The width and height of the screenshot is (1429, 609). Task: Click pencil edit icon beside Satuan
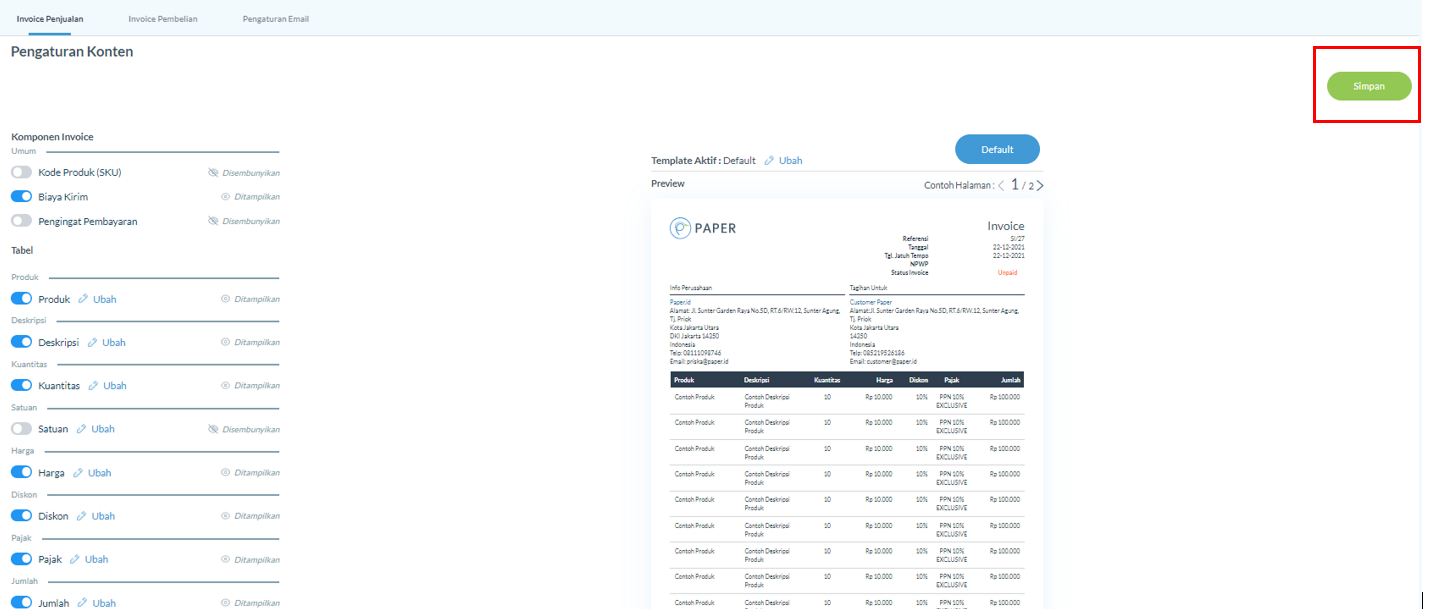point(82,429)
